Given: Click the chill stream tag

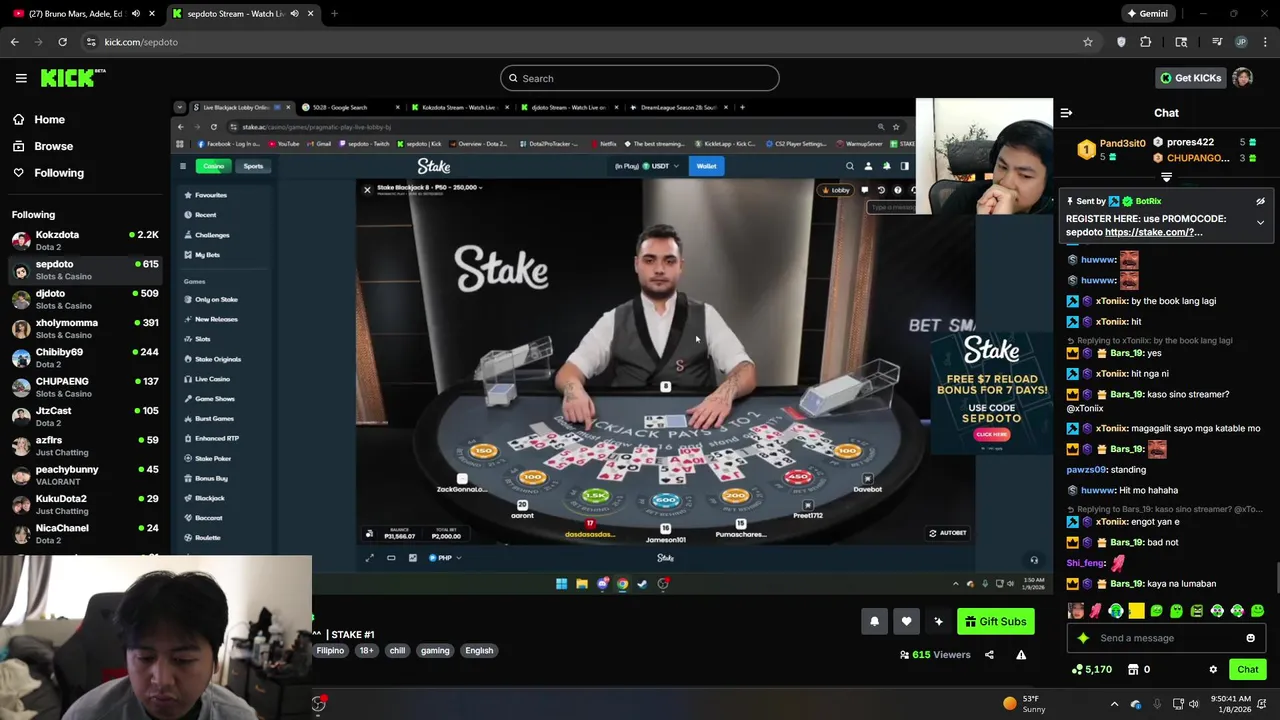Looking at the screenshot, I should tap(397, 650).
